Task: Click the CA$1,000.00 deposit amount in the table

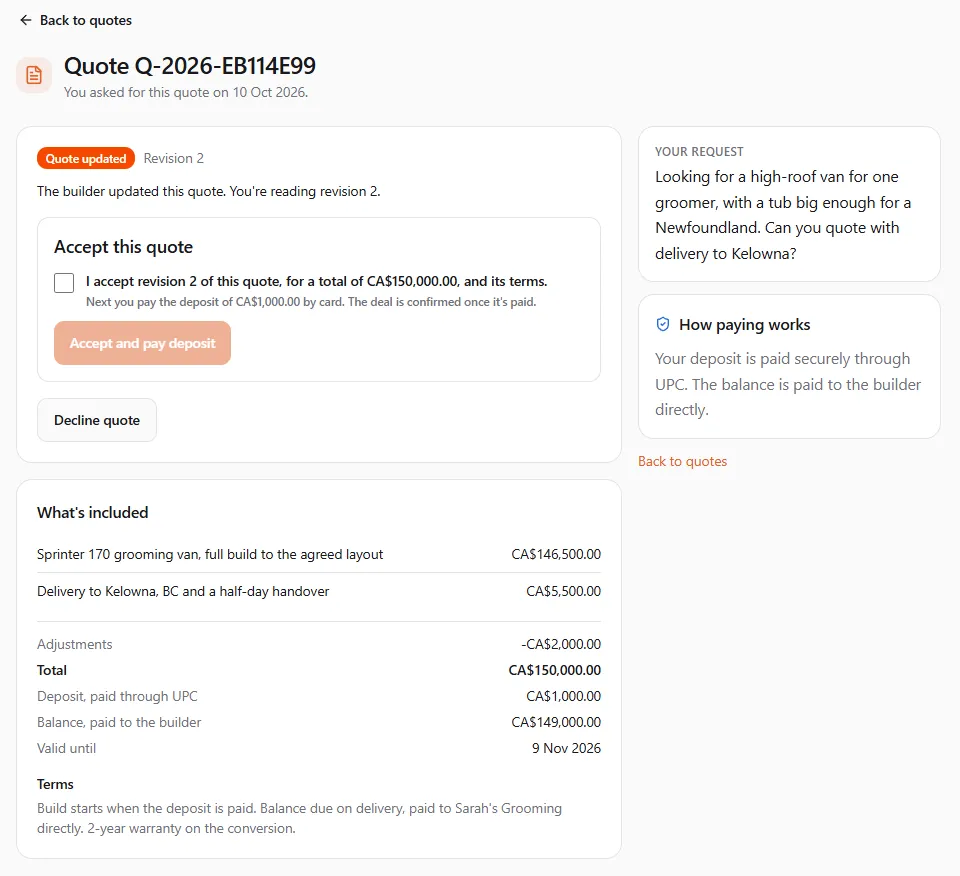Action: 563,697
